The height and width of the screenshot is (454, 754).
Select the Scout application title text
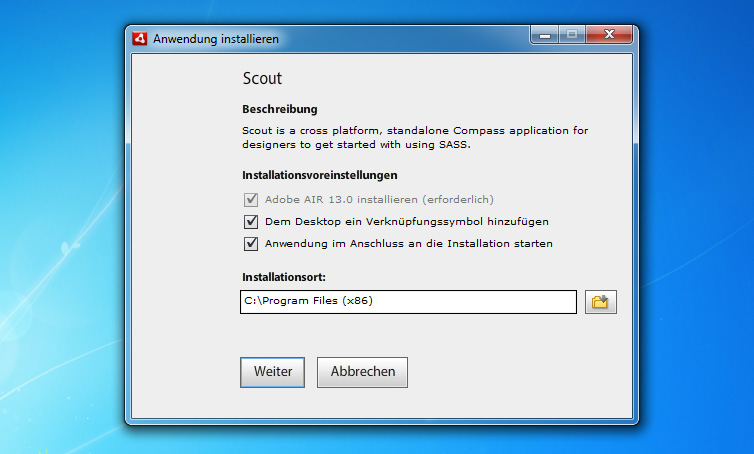(x=262, y=78)
